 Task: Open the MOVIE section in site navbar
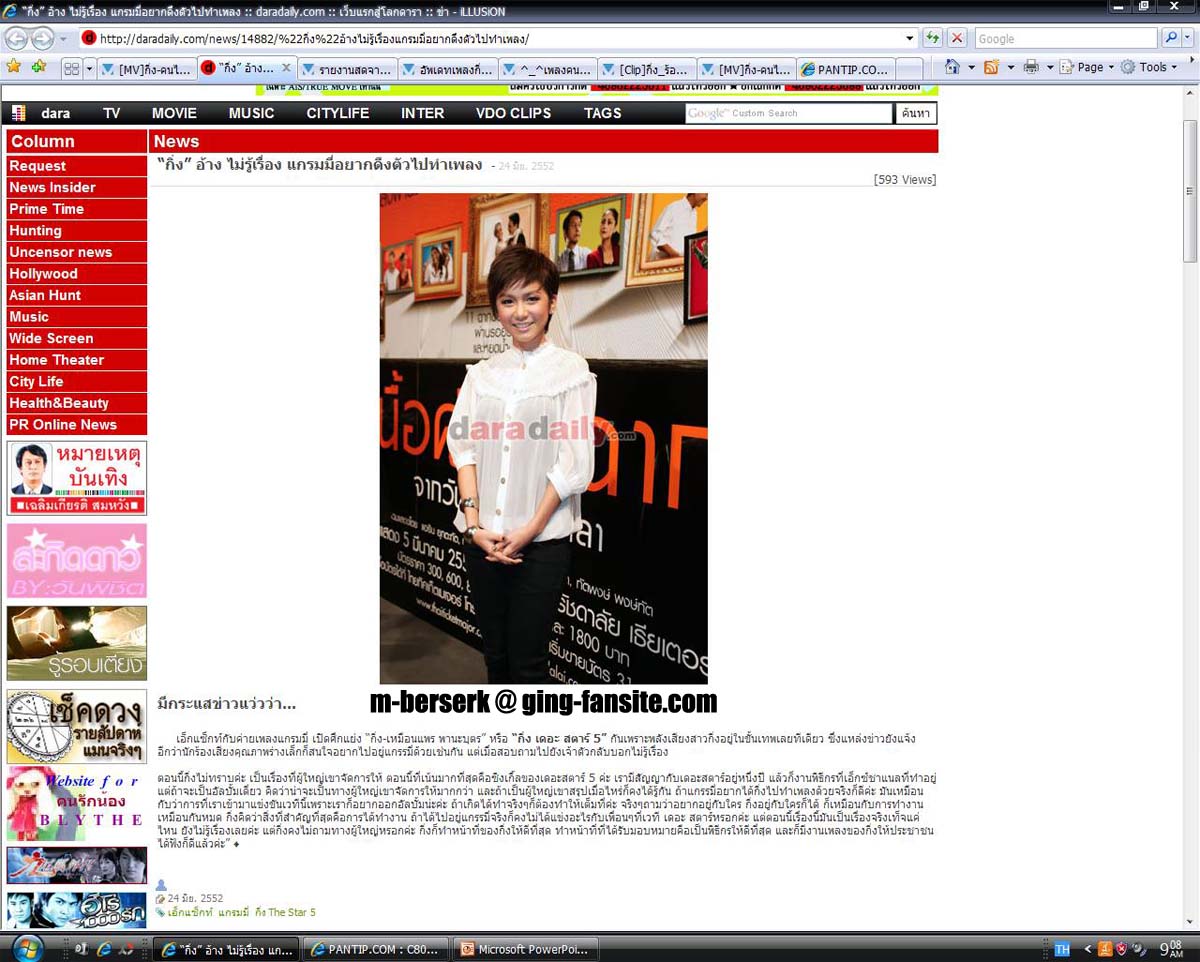tap(174, 113)
